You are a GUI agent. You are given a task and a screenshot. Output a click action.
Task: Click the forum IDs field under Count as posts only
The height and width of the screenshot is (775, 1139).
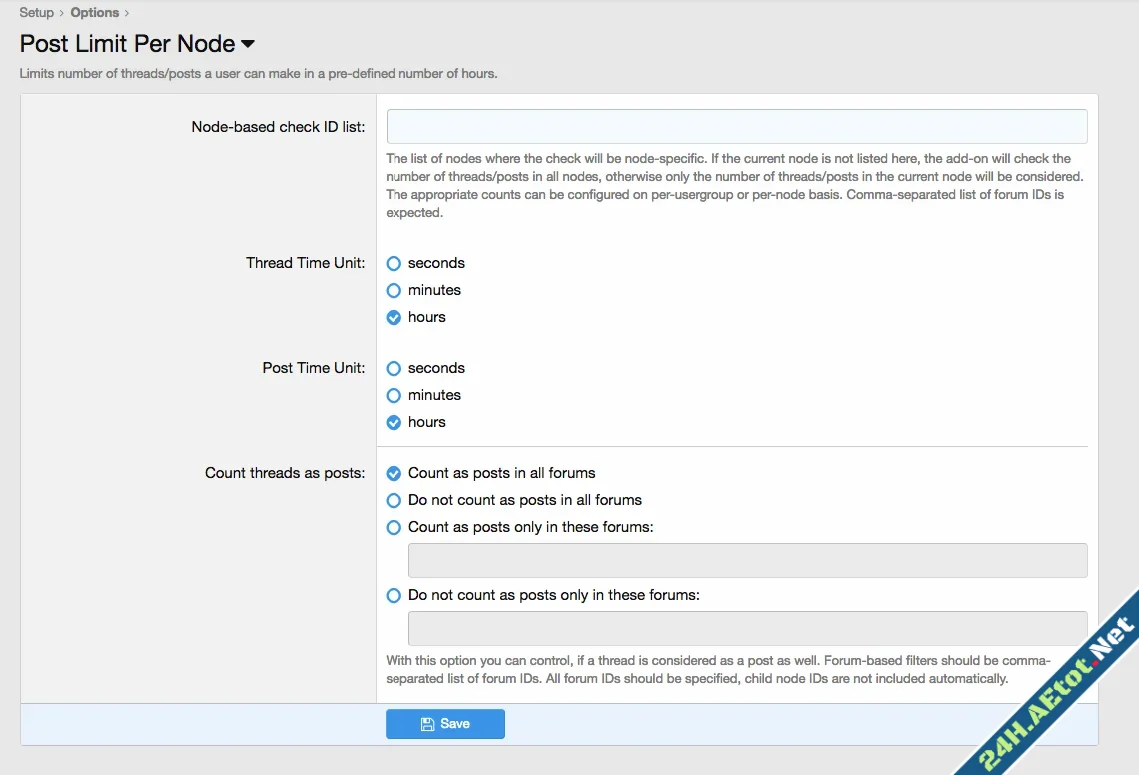point(746,560)
